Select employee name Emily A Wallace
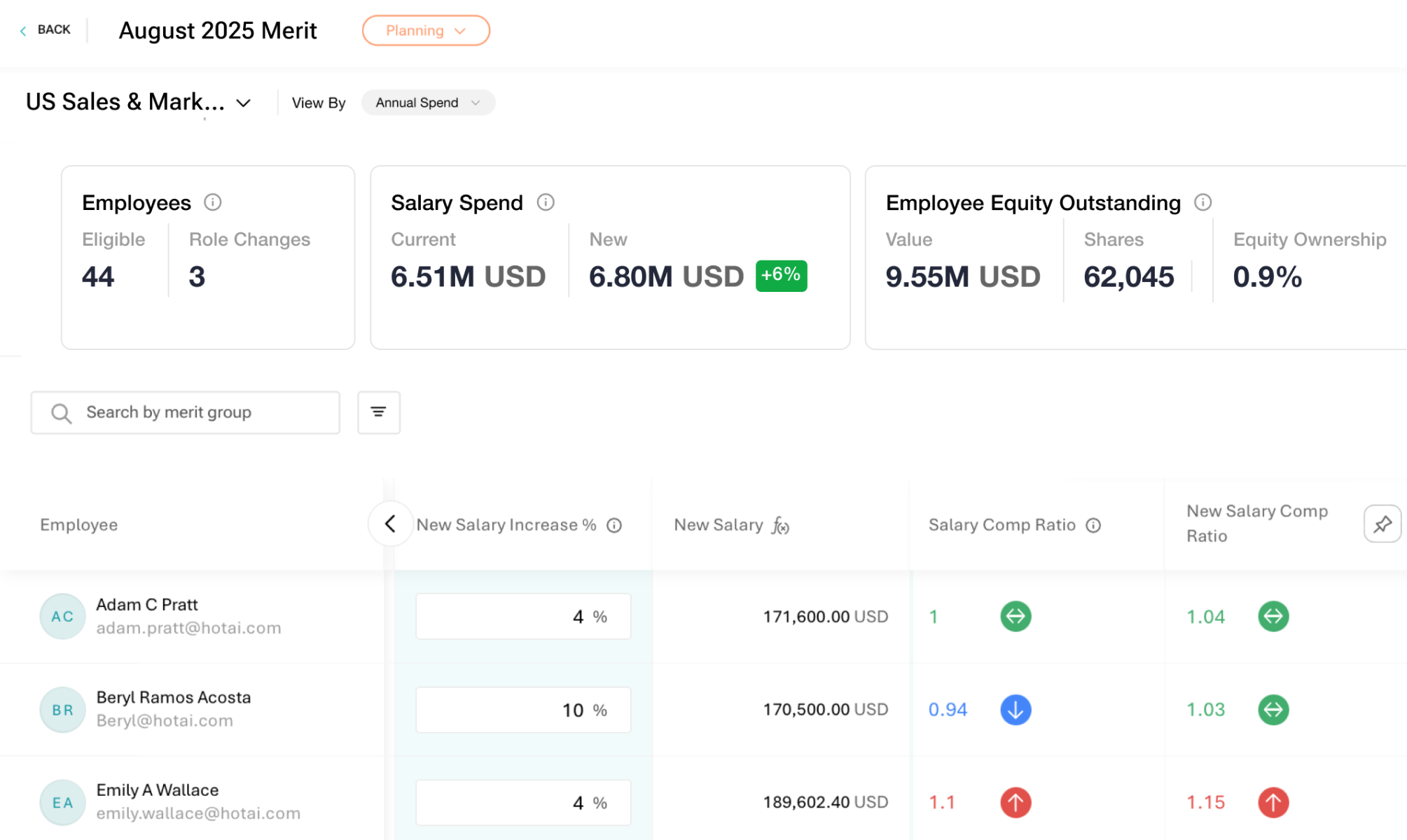The image size is (1407, 840). (x=158, y=790)
